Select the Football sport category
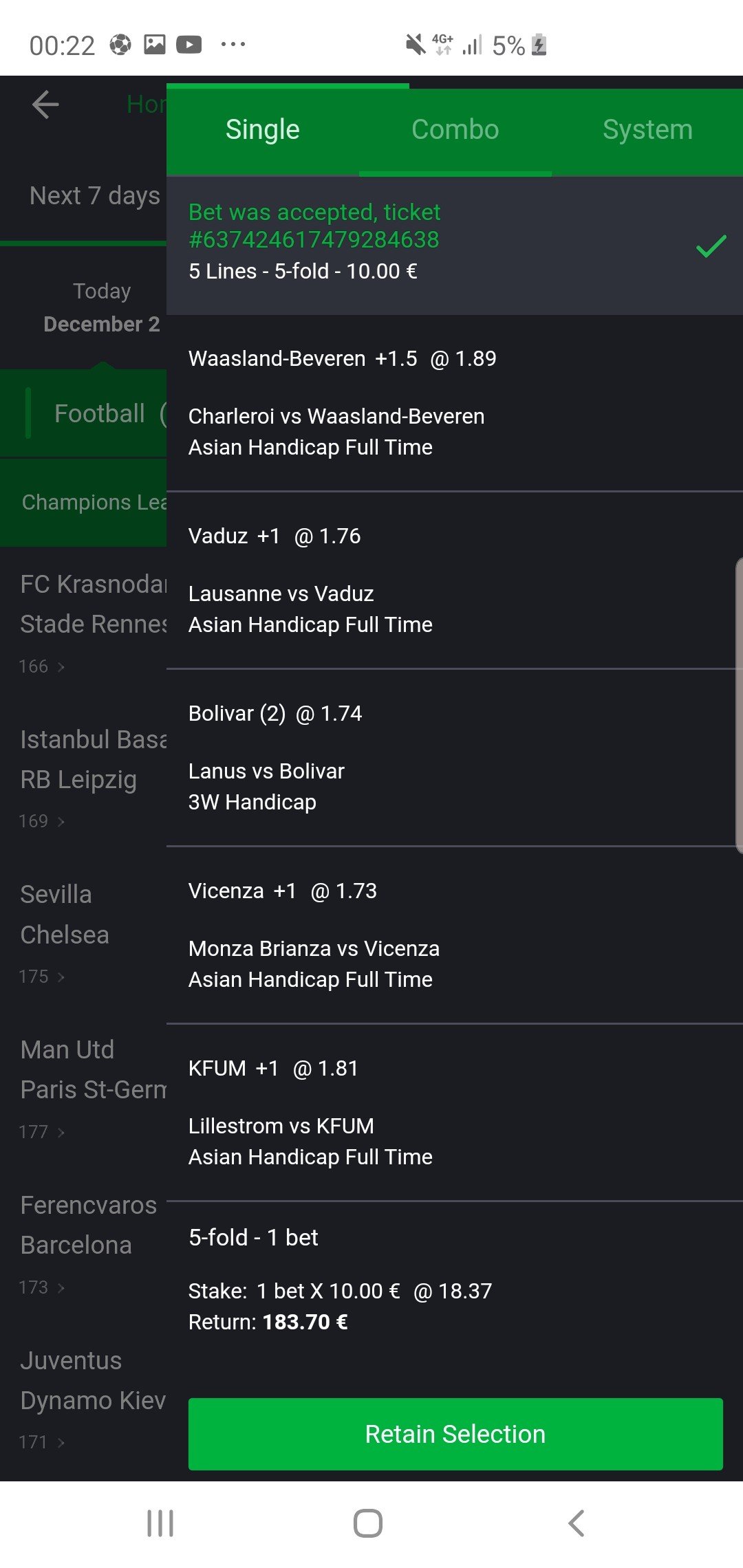The height and width of the screenshot is (1568, 743). pos(98,413)
